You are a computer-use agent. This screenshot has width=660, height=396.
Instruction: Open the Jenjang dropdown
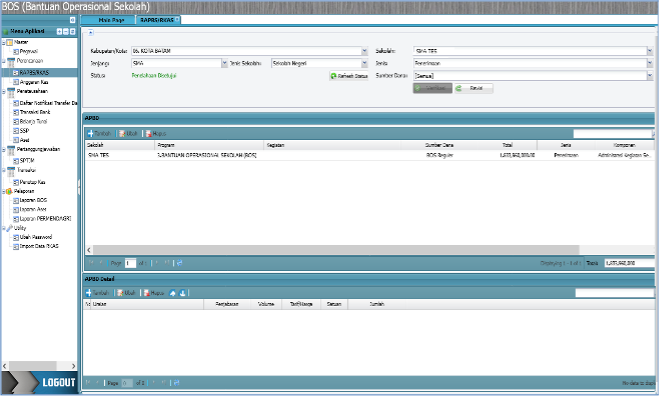click(x=224, y=63)
